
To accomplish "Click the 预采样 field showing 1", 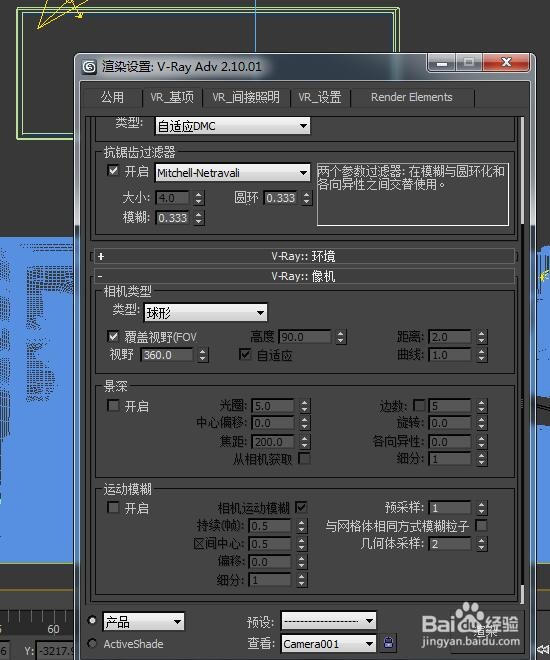I will click(x=450, y=508).
